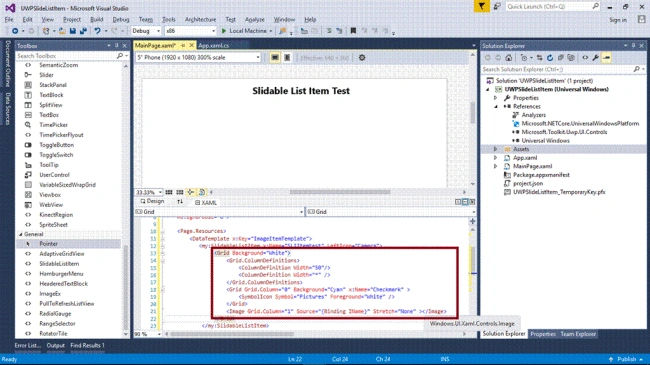The width and height of the screenshot is (650, 365).
Task: Click Publish in the status bar
Action: coord(626,359)
